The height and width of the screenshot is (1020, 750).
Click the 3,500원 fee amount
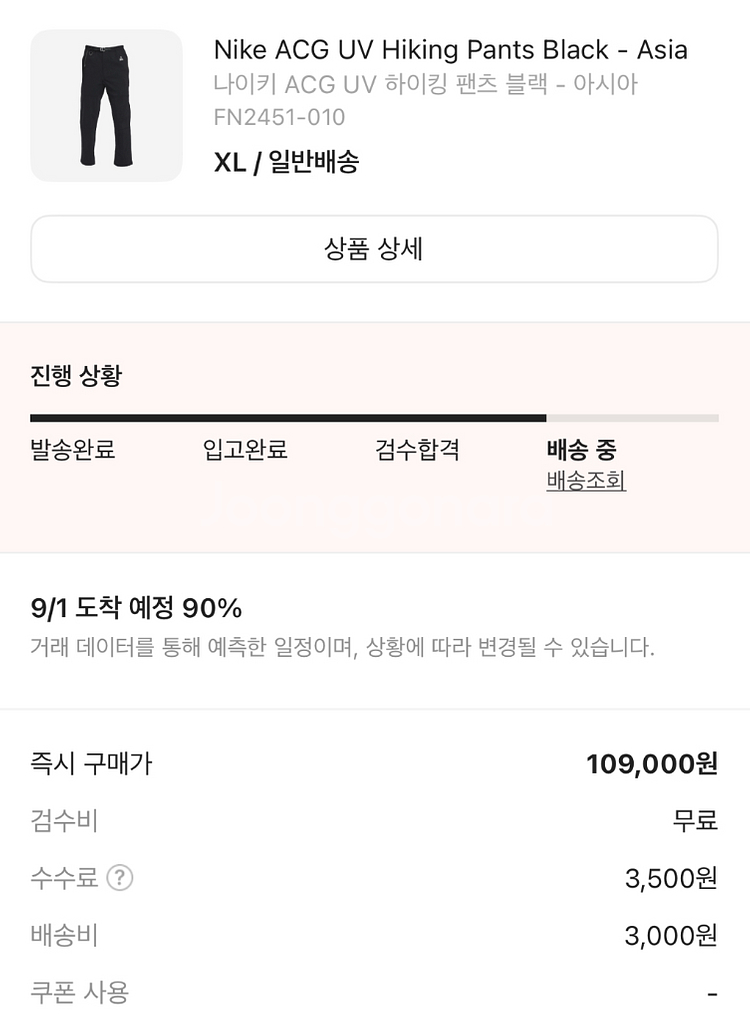[671, 879]
